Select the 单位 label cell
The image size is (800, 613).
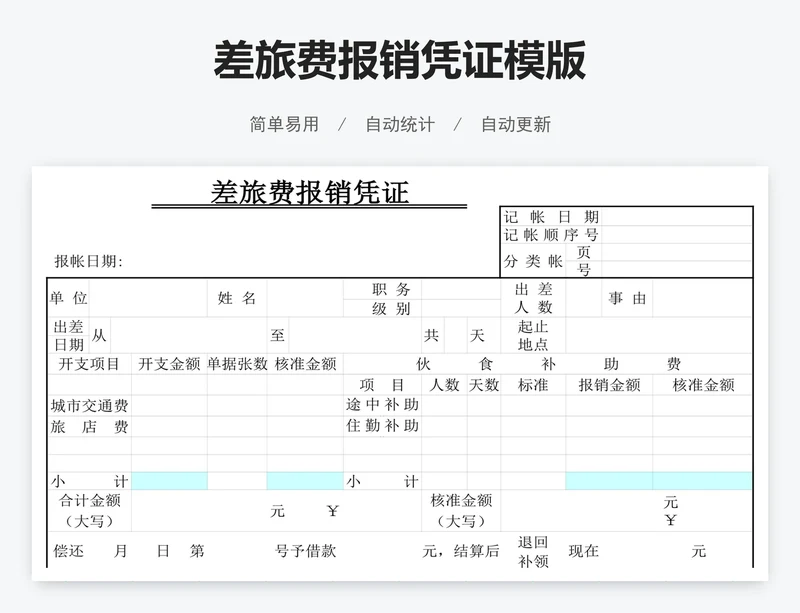[68, 298]
